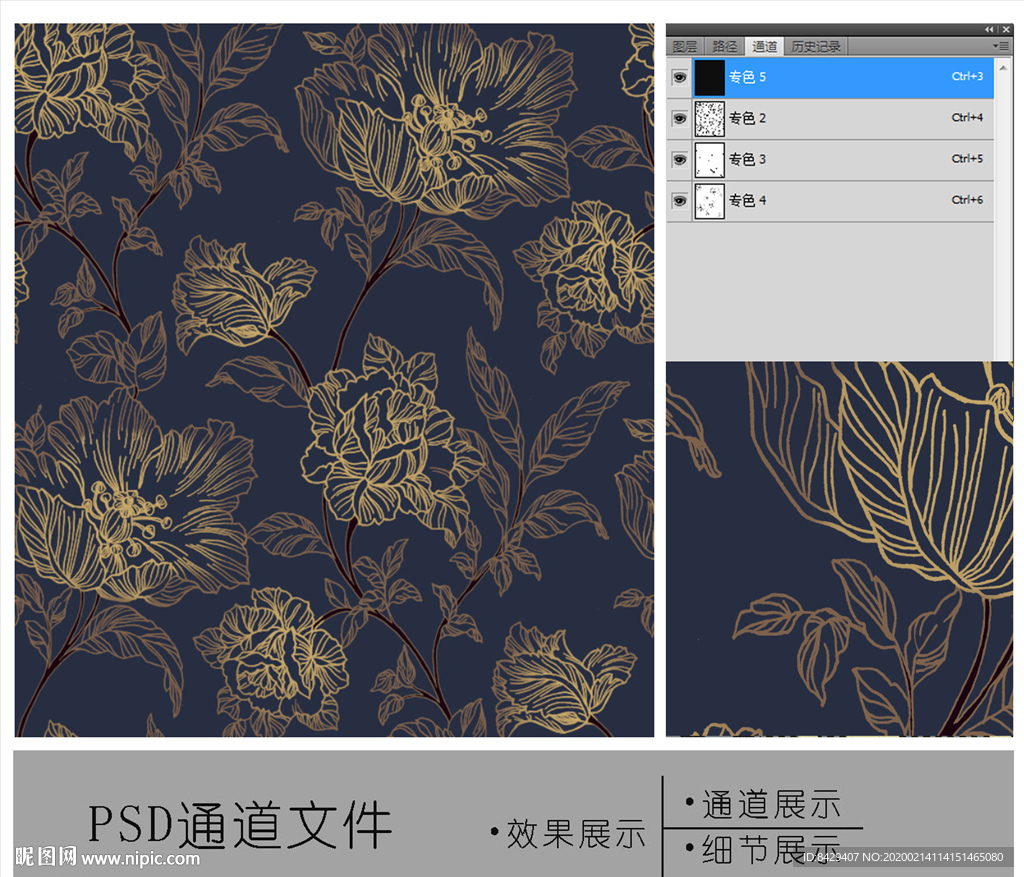The height and width of the screenshot is (877, 1024).
Task: Toggle visibility of 专色 3 channel
Action: pyautogui.click(x=679, y=160)
